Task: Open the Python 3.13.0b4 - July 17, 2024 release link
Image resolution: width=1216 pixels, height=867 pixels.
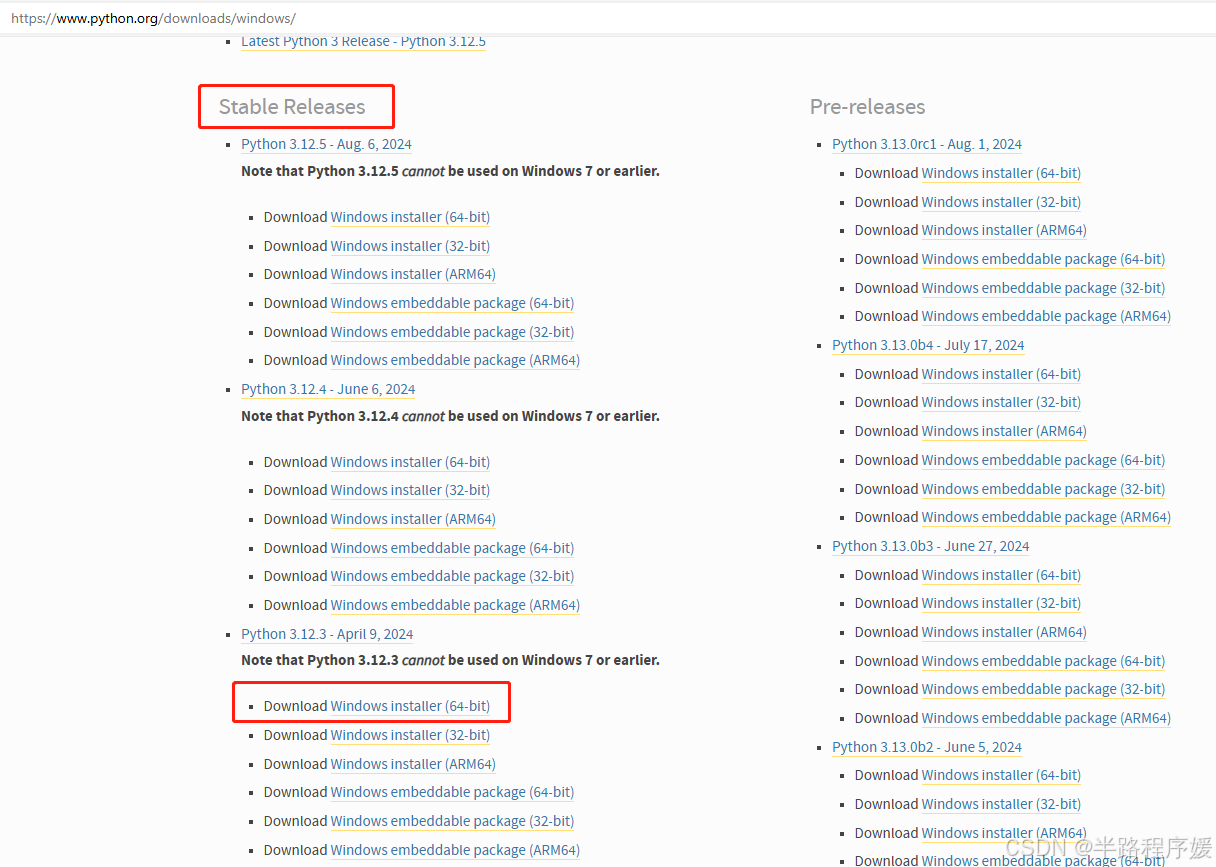Action: click(928, 345)
